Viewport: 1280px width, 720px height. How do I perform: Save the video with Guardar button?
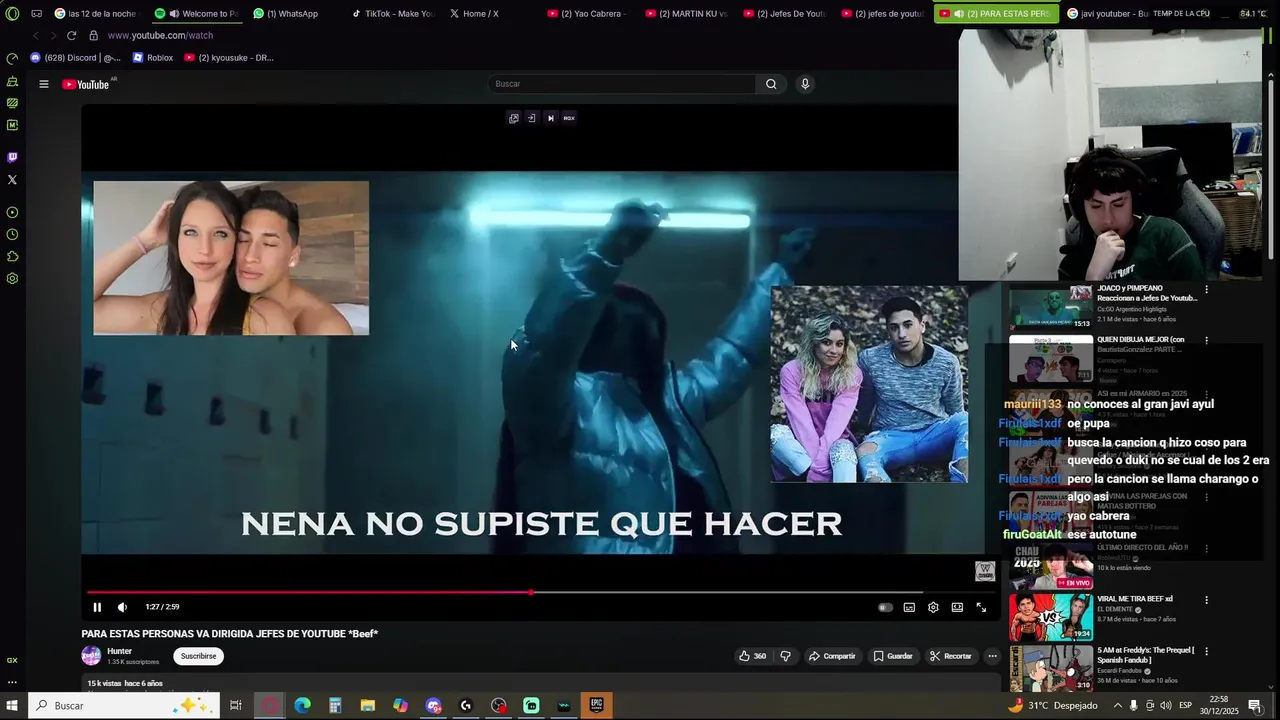coord(893,656)
